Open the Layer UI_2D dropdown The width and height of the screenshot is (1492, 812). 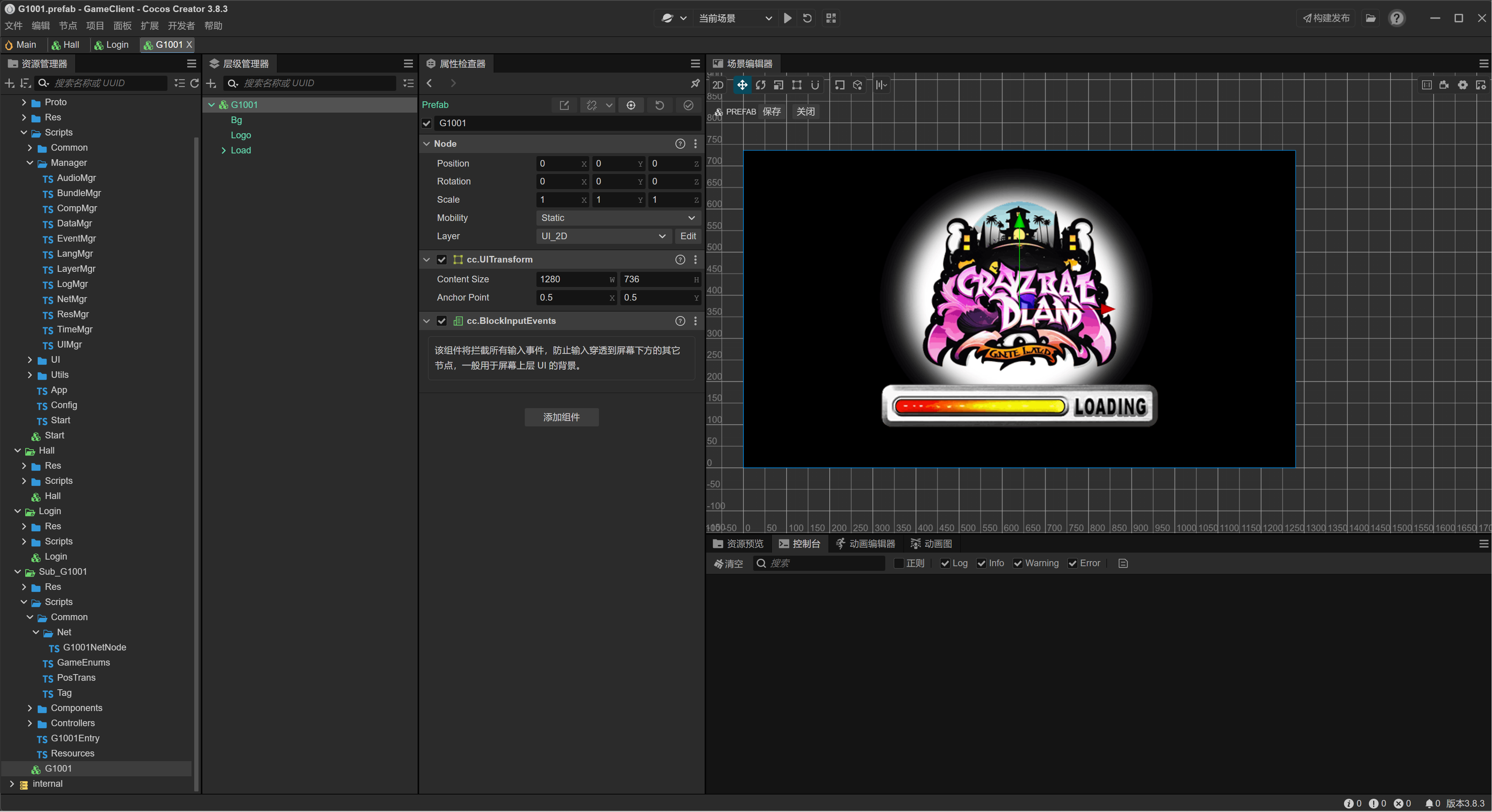tap(603, 236)
